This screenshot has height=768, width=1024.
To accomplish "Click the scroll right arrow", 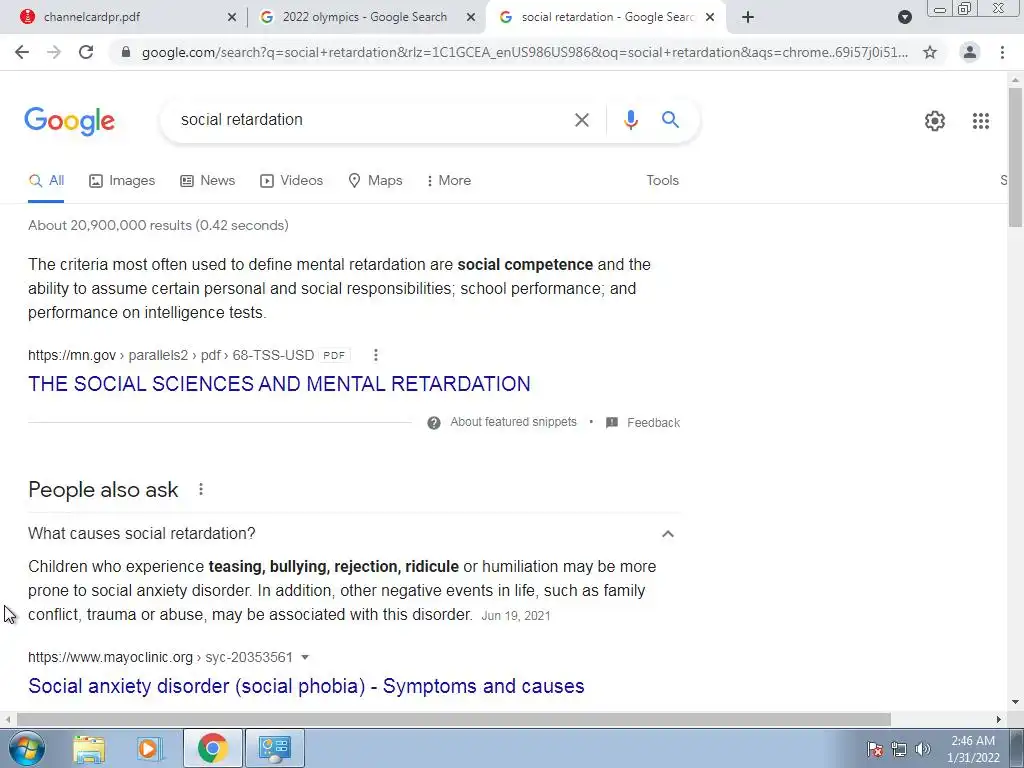I will 999,719.
